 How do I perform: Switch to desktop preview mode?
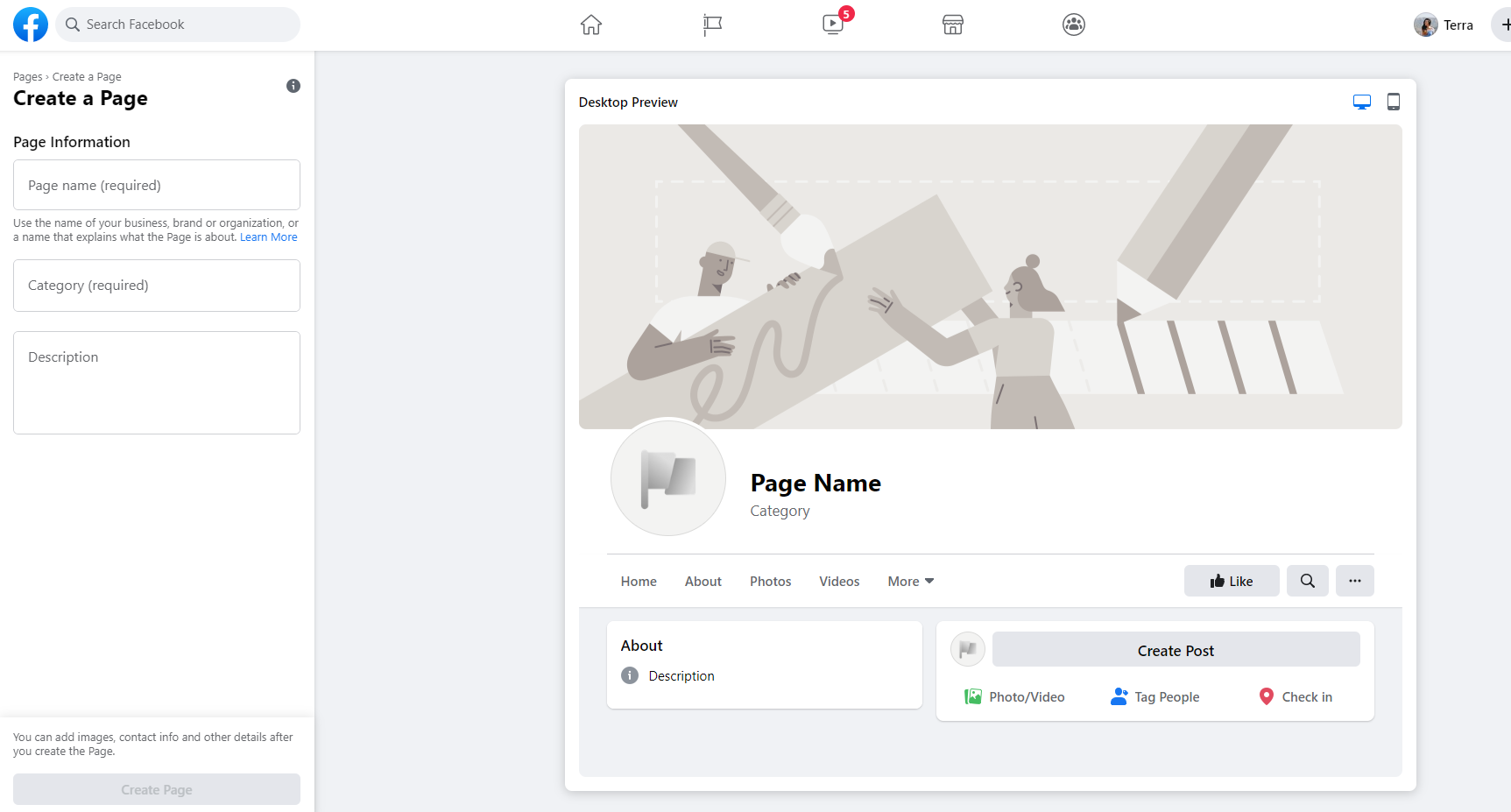[x=1361, y=102]
